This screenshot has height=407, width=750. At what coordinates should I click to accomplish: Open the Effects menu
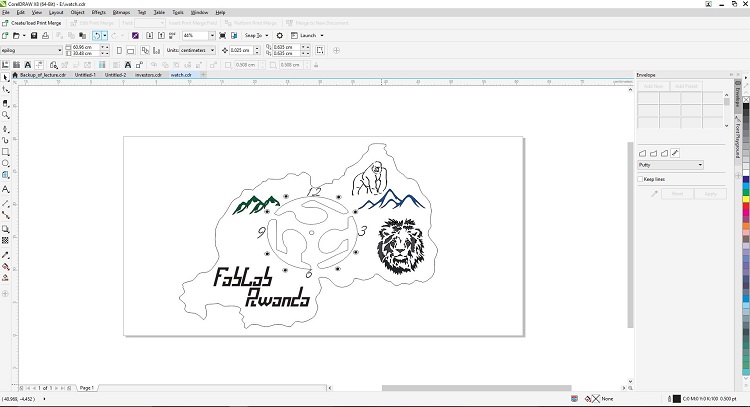(x=99, y=12)
